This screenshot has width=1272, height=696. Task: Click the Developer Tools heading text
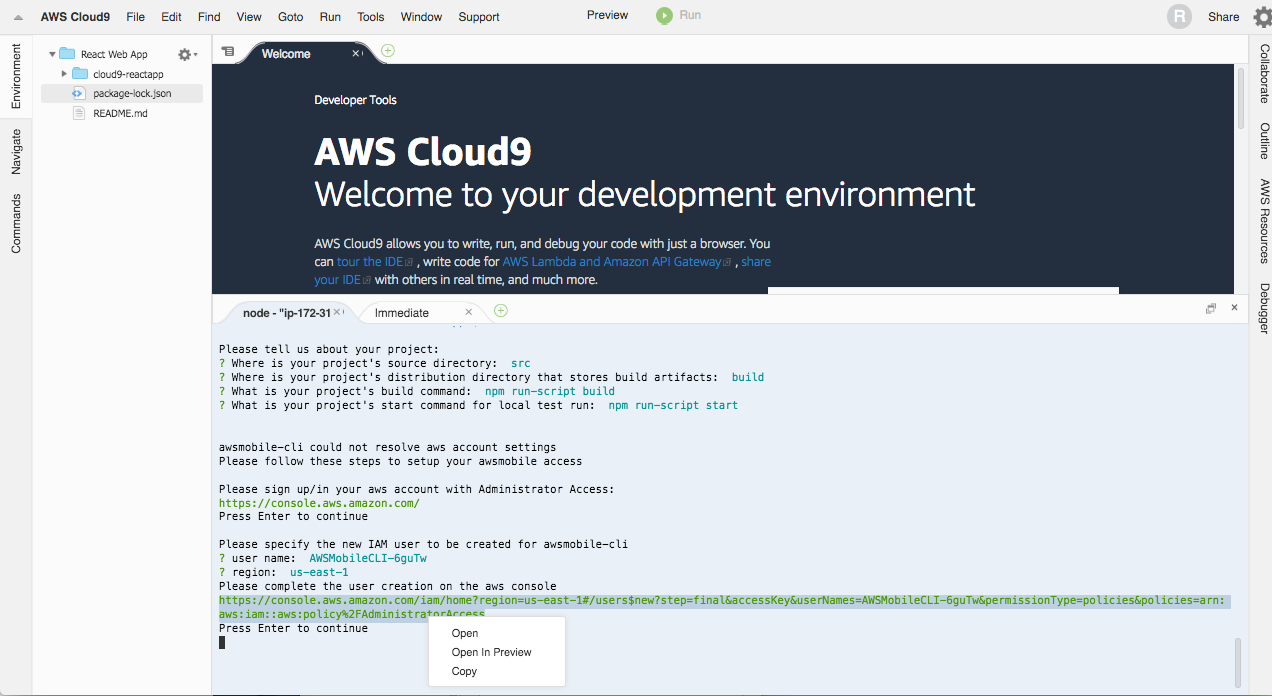tap(355, 100)
